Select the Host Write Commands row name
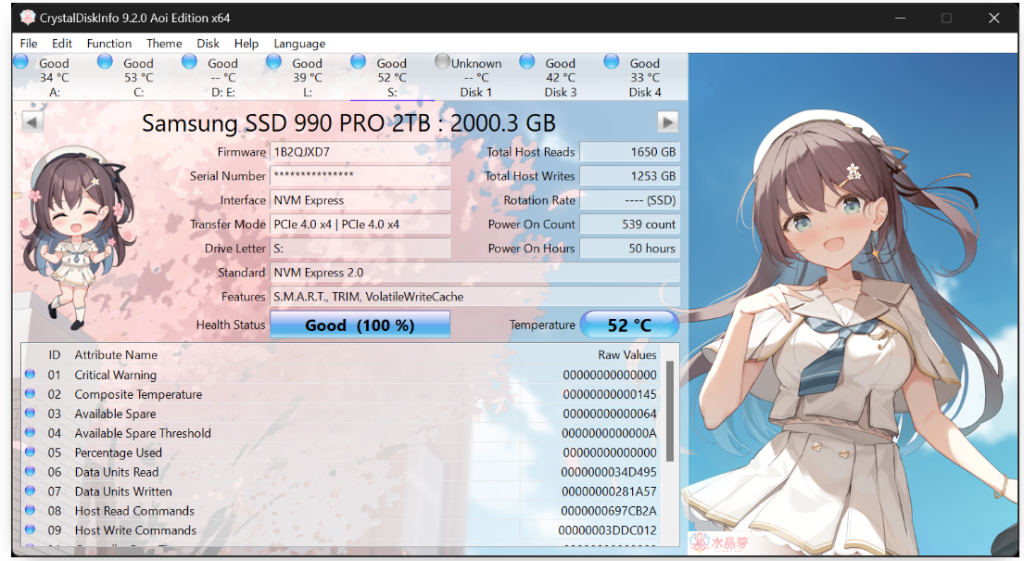The height and width of the screenshot is (561, 1024). click(135, 530)
